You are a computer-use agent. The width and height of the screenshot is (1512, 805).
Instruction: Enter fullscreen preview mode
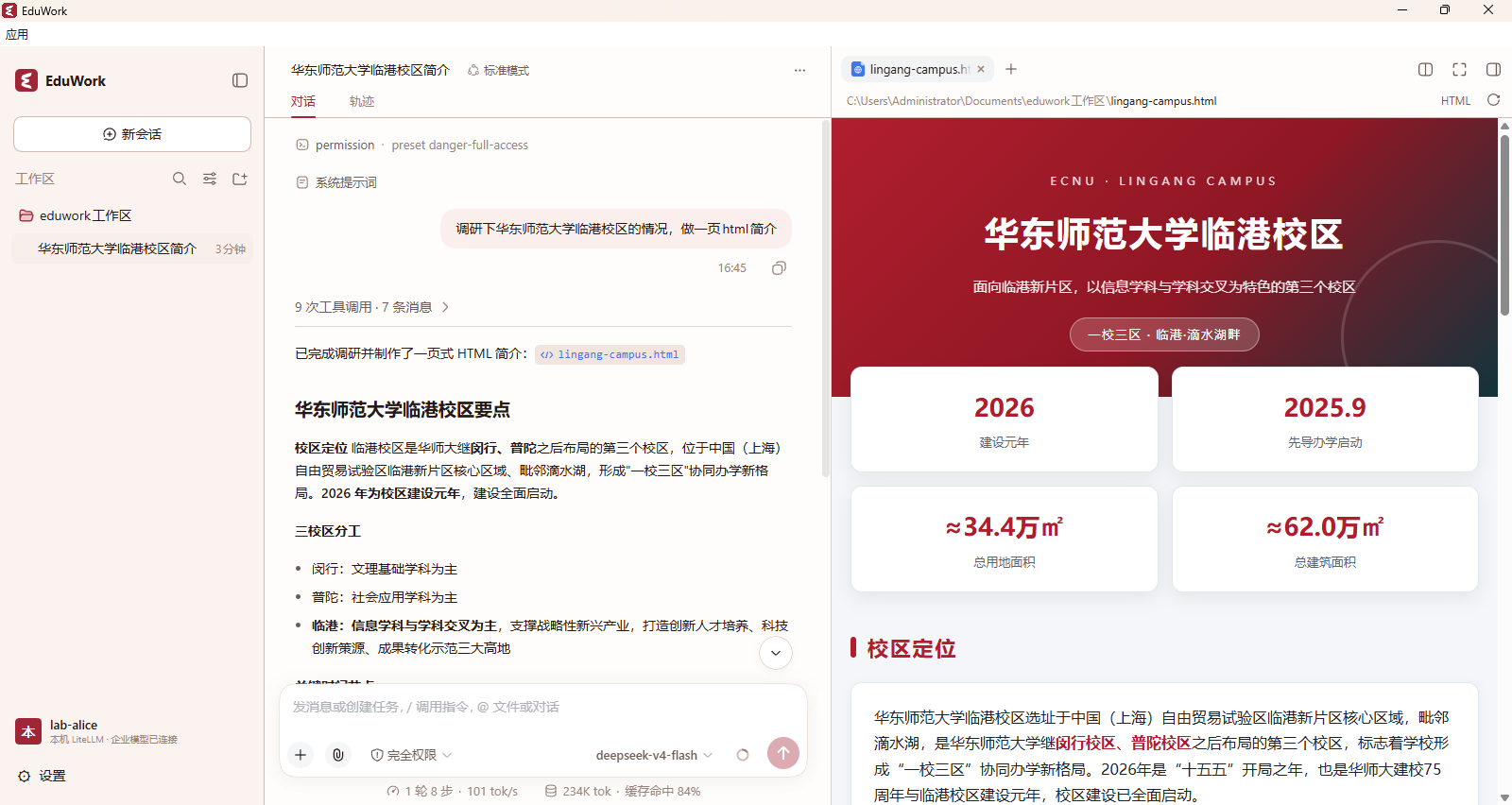(1460, 69)
